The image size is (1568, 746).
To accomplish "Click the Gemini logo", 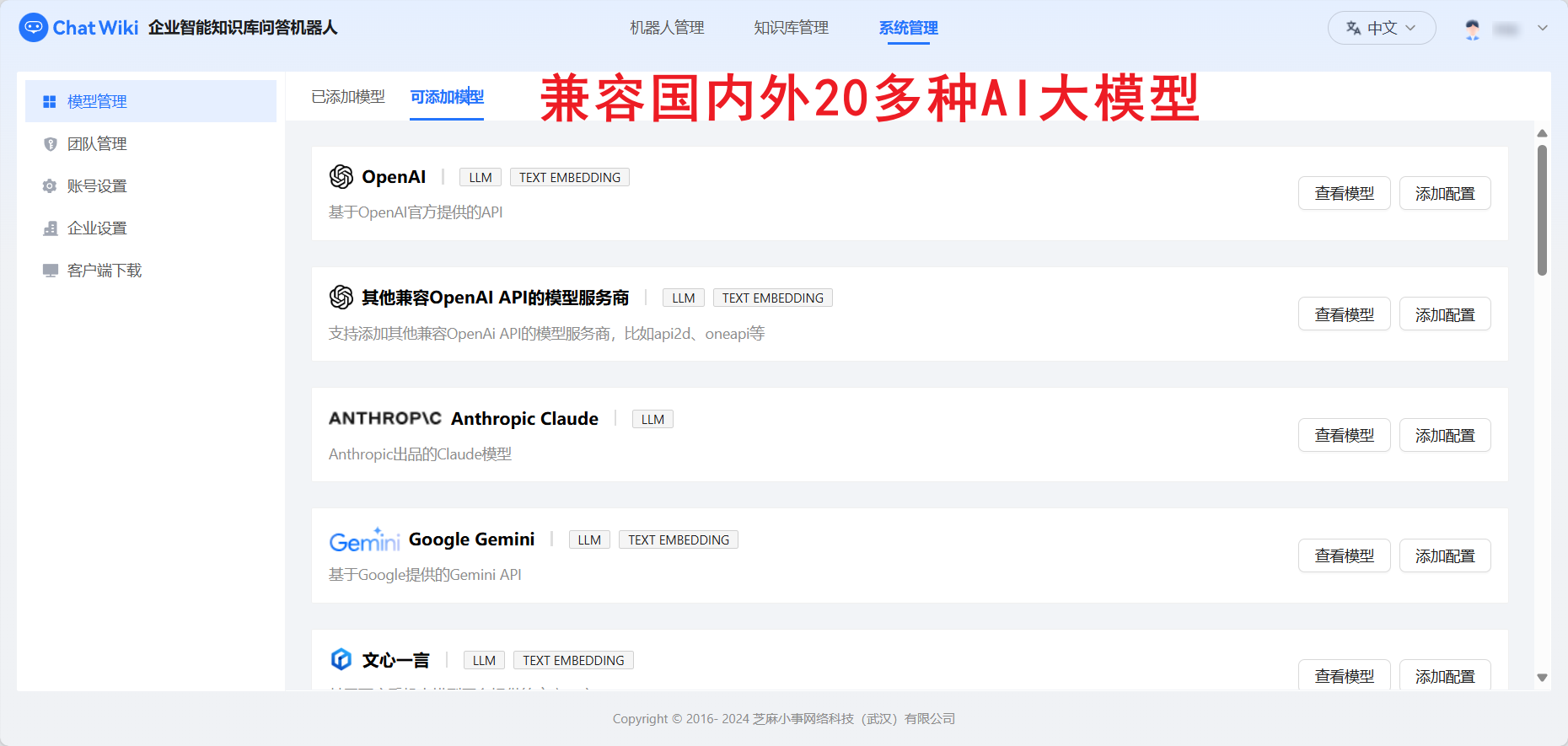I will 364,539.
